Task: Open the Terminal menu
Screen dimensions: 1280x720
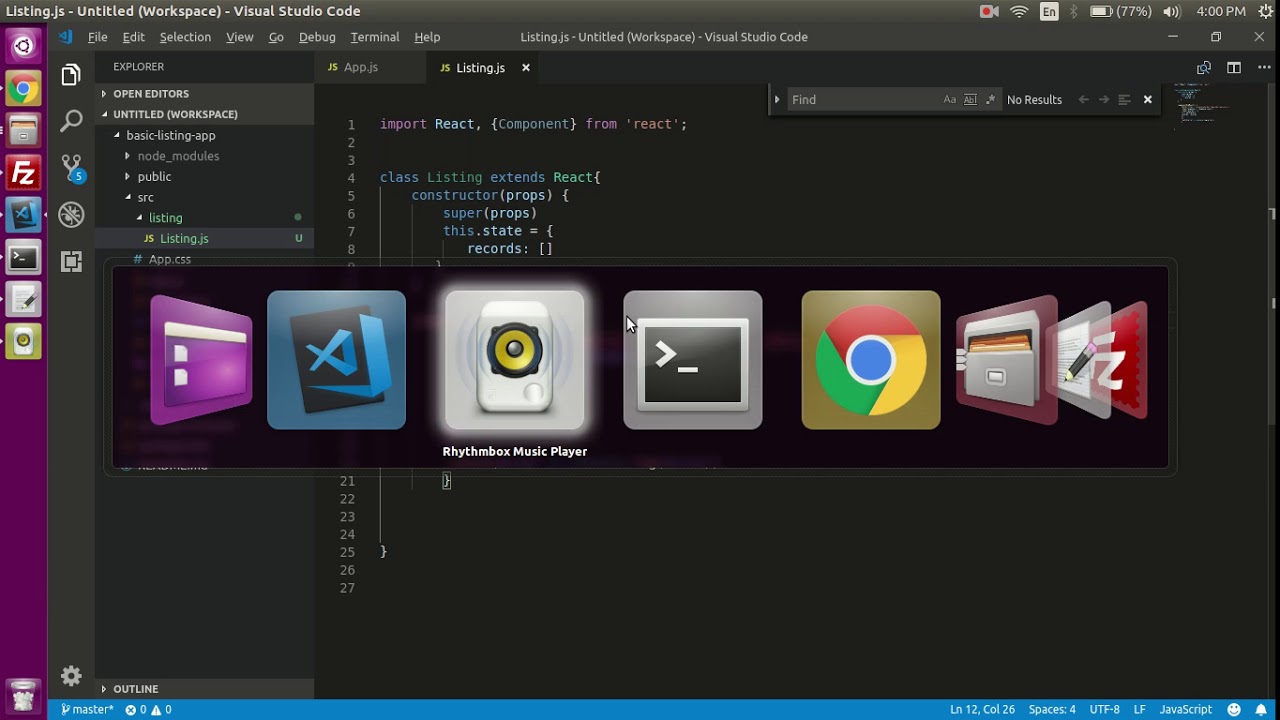Action: pyautogui.click(x=375, y=37)
